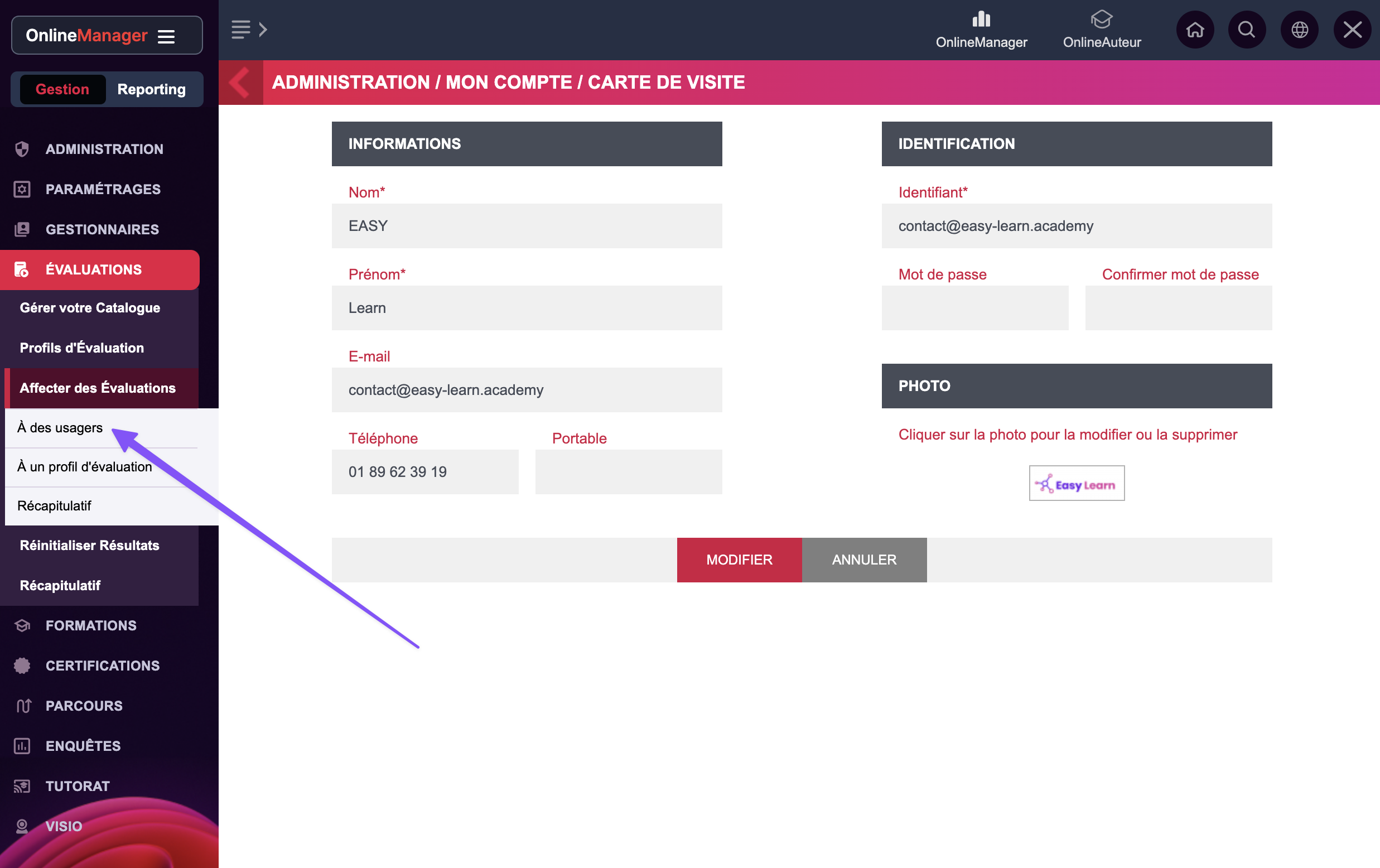Collapse the Affecter des Évaluations submenu
The width and height of the screenshot is (1380, 868).
click(98, 388)
